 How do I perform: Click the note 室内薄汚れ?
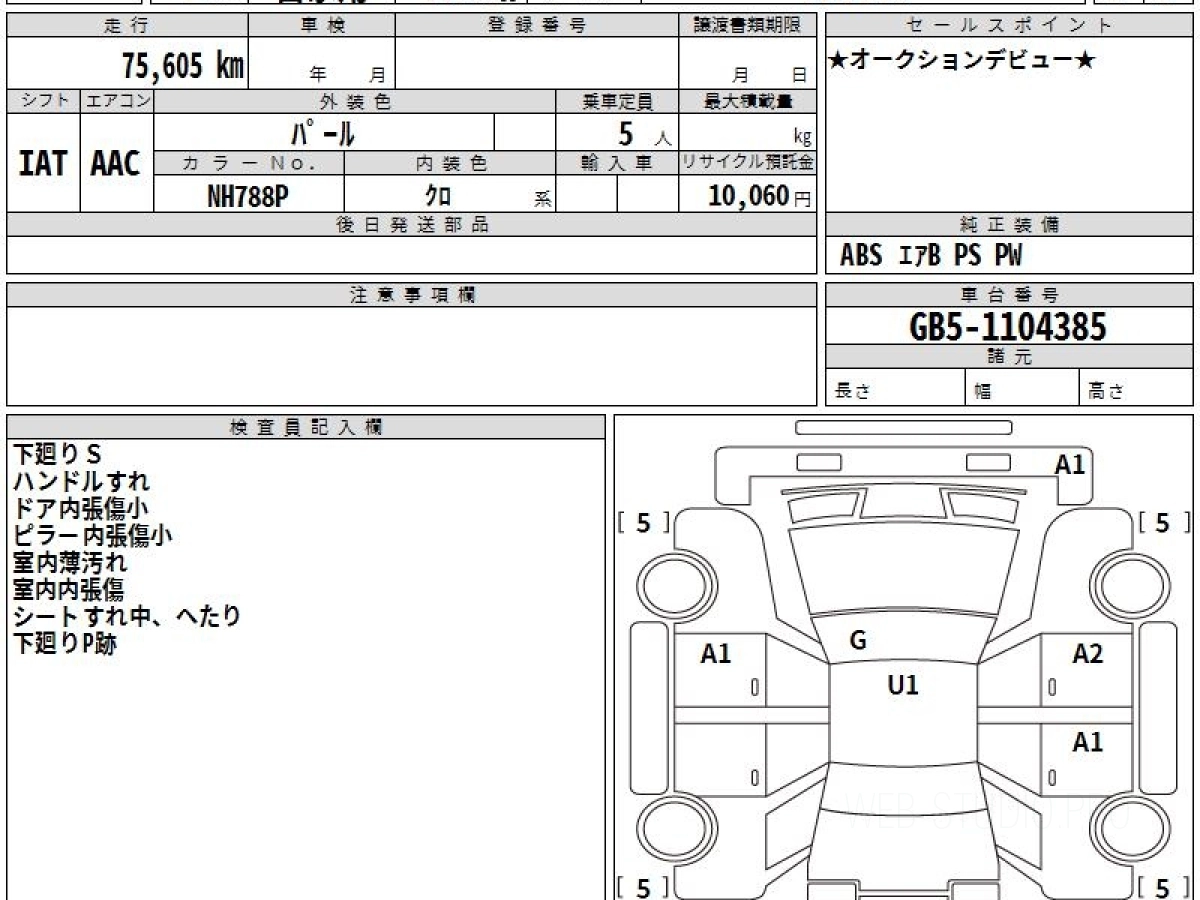(x=69, y=562)
